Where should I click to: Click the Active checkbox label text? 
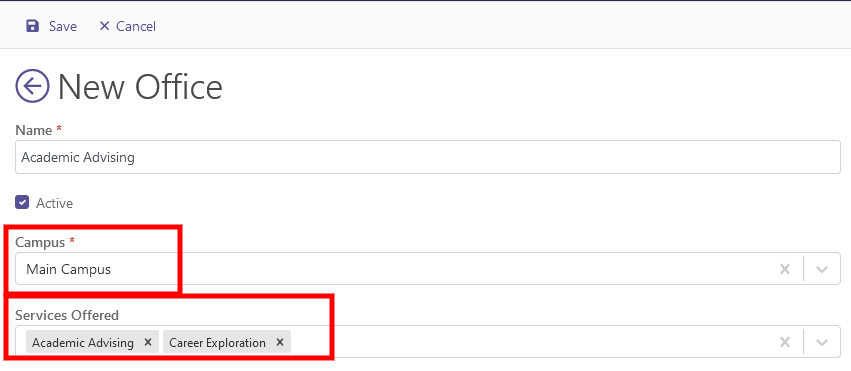[54, 203]
